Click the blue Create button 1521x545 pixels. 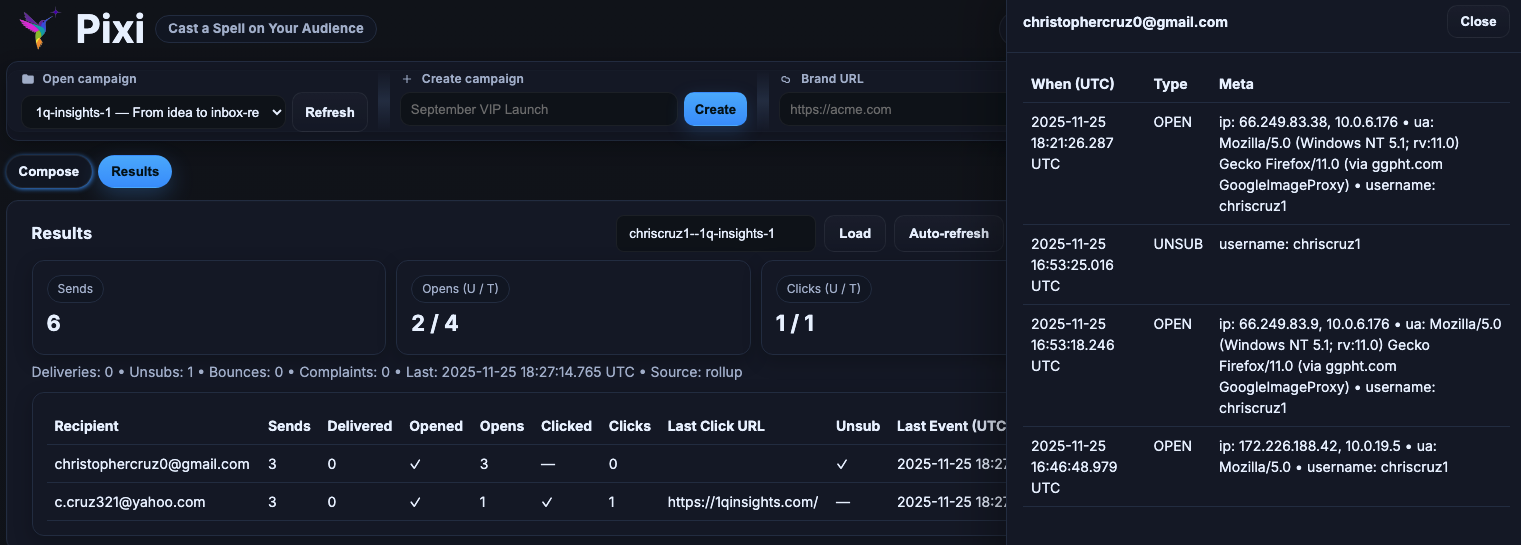pyautogui.click(x=715, y=109)
